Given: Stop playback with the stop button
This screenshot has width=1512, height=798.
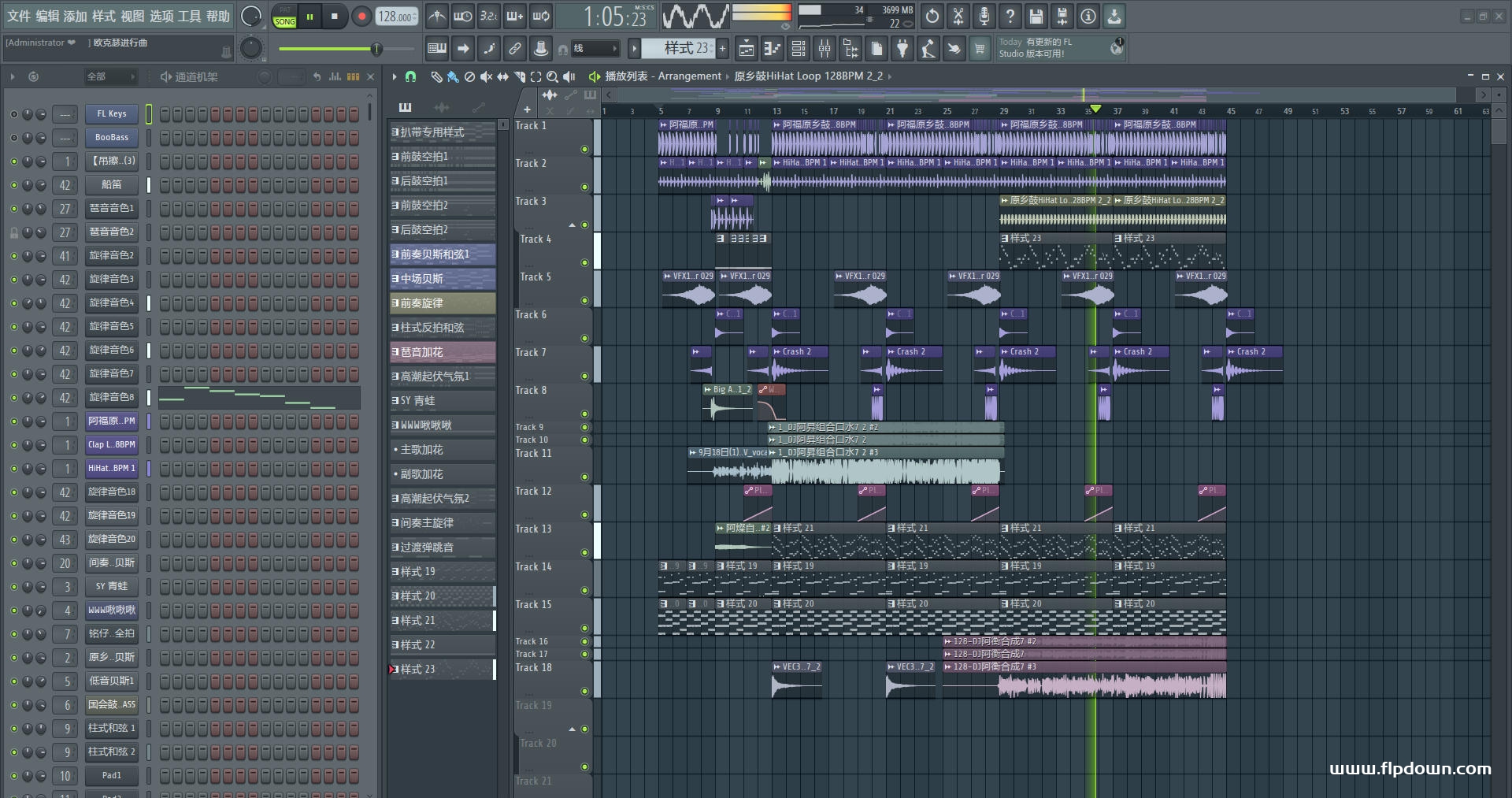Looking at the screenshot, I should tap(335, 16).
